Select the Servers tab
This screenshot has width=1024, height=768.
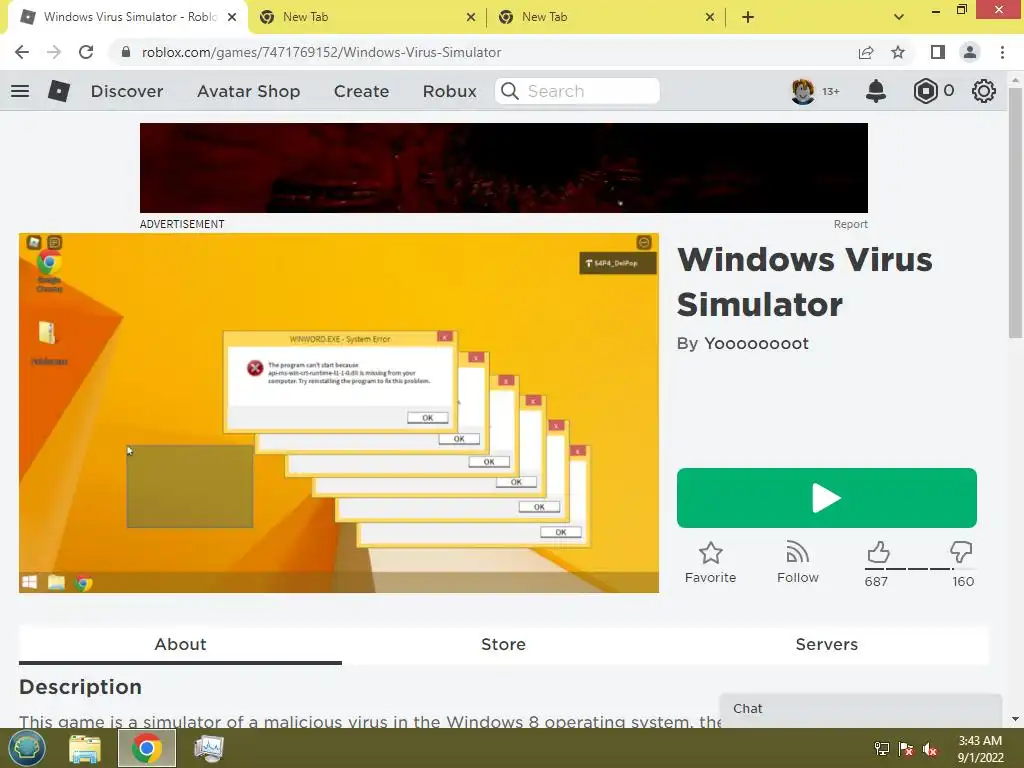pyautogui.click(x=826, y=644)
